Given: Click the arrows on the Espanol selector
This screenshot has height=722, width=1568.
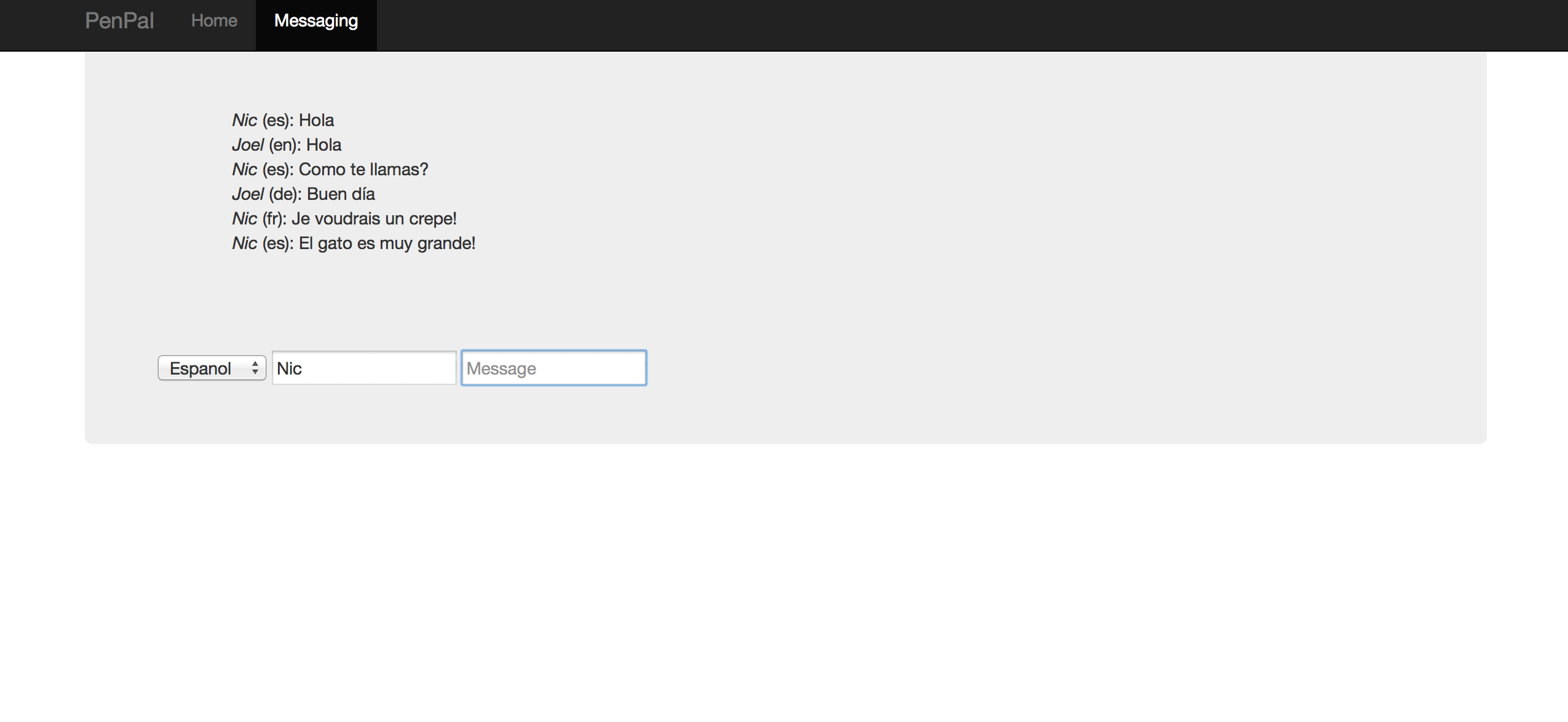Looking at the screenshot, I should click(255, 368).
